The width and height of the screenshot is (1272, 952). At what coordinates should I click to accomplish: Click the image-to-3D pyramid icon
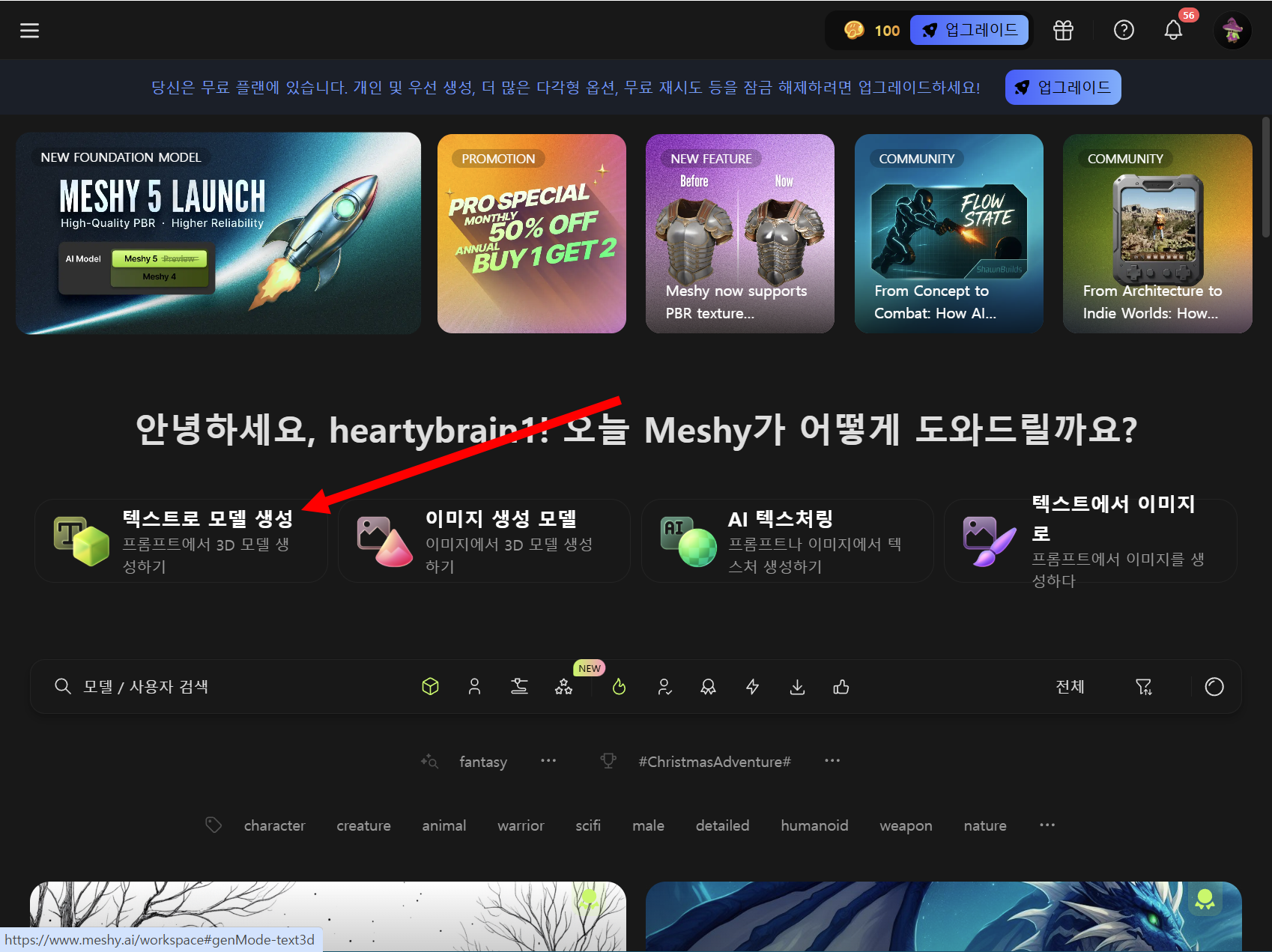[384, 541]
